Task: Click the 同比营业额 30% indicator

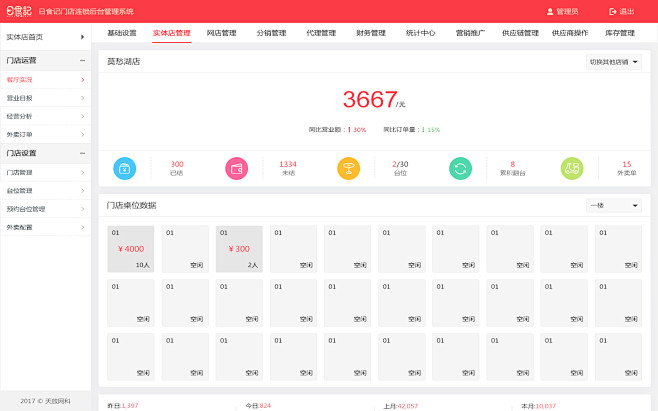Action: tap(337, 130)
